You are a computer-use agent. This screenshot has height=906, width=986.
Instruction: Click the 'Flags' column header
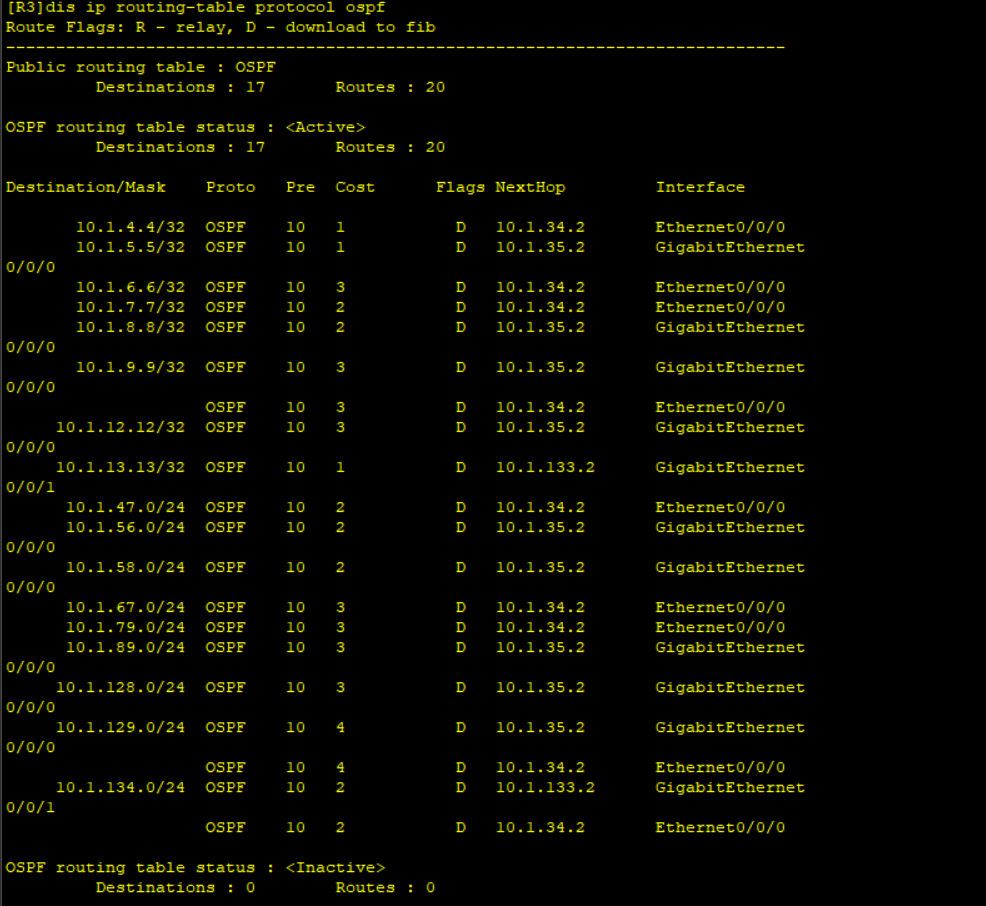click(x=460, y=187)
